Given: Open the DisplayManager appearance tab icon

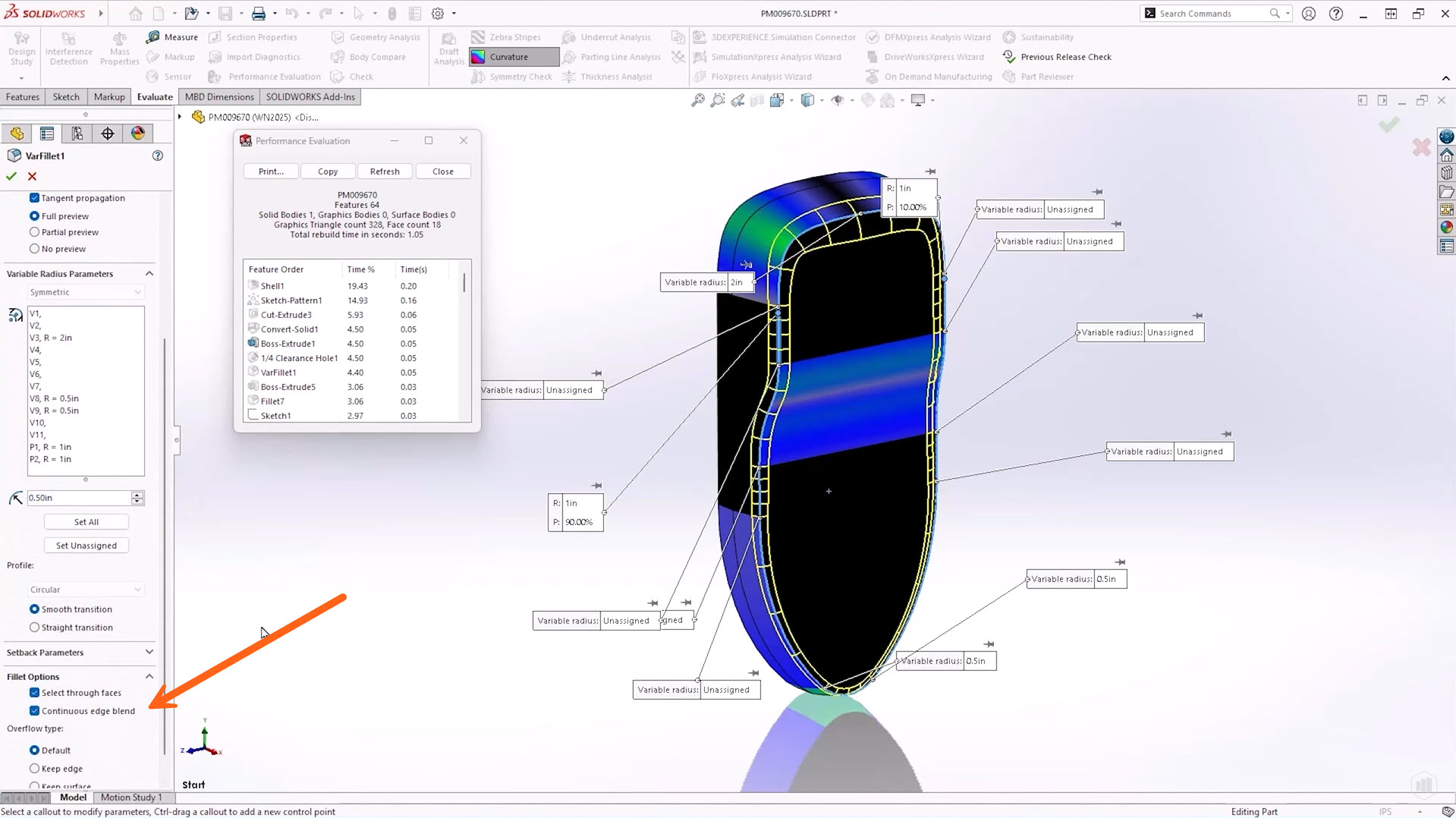Looking at the screenshot, I should (x=137, y=134).
